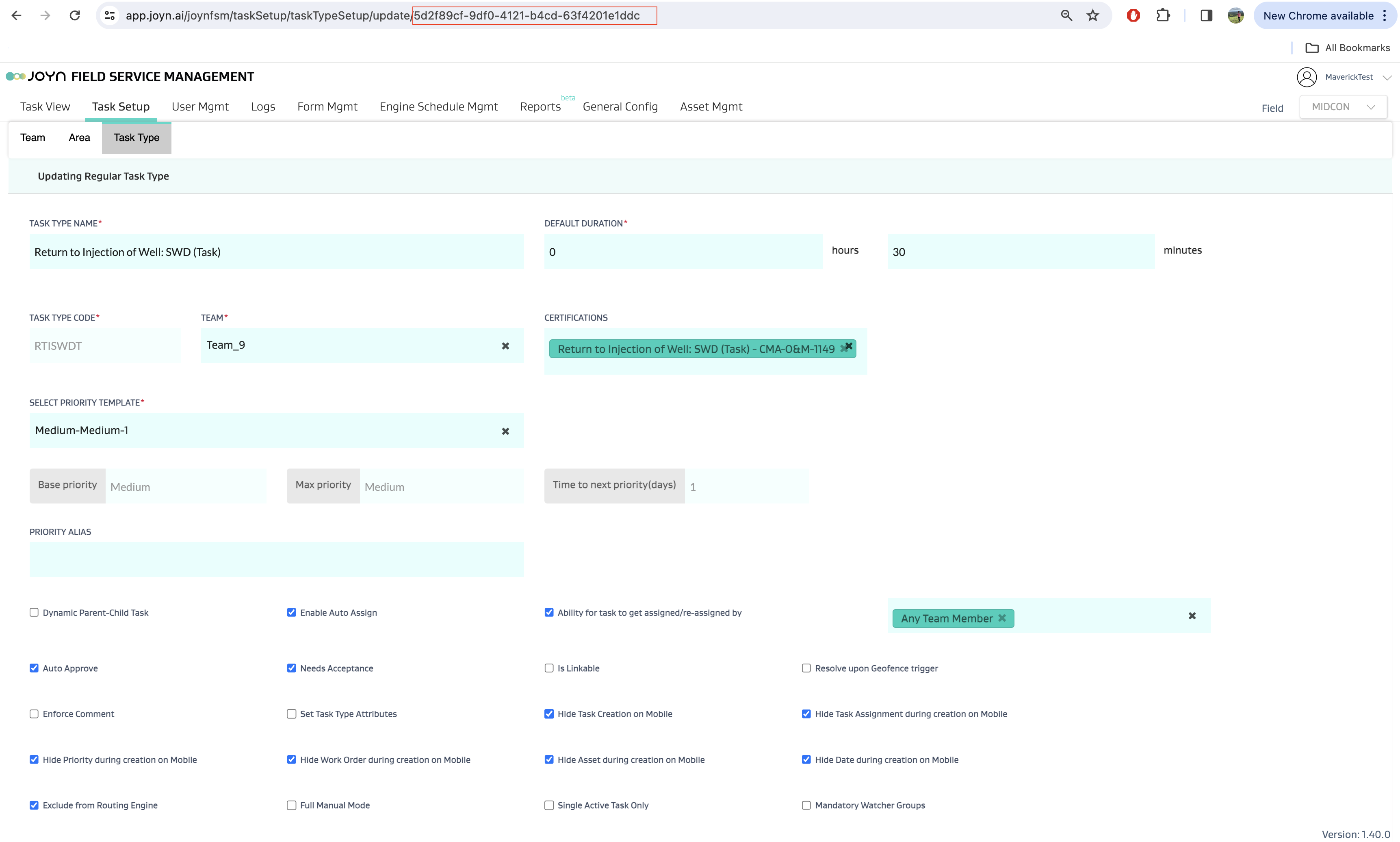
Task: Click the MaverickTest user avatar icon
Action: pyautogui.click(x=1307, y=76)
